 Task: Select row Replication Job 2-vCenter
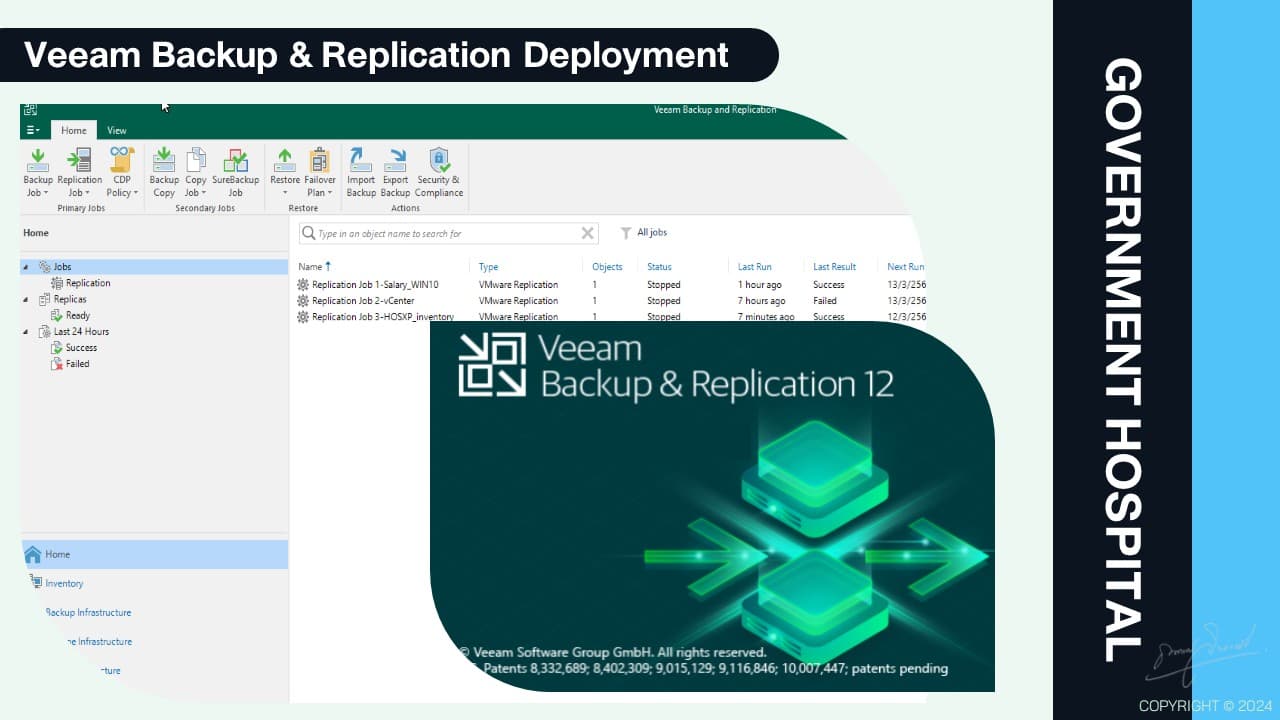(x=611, y=301)
